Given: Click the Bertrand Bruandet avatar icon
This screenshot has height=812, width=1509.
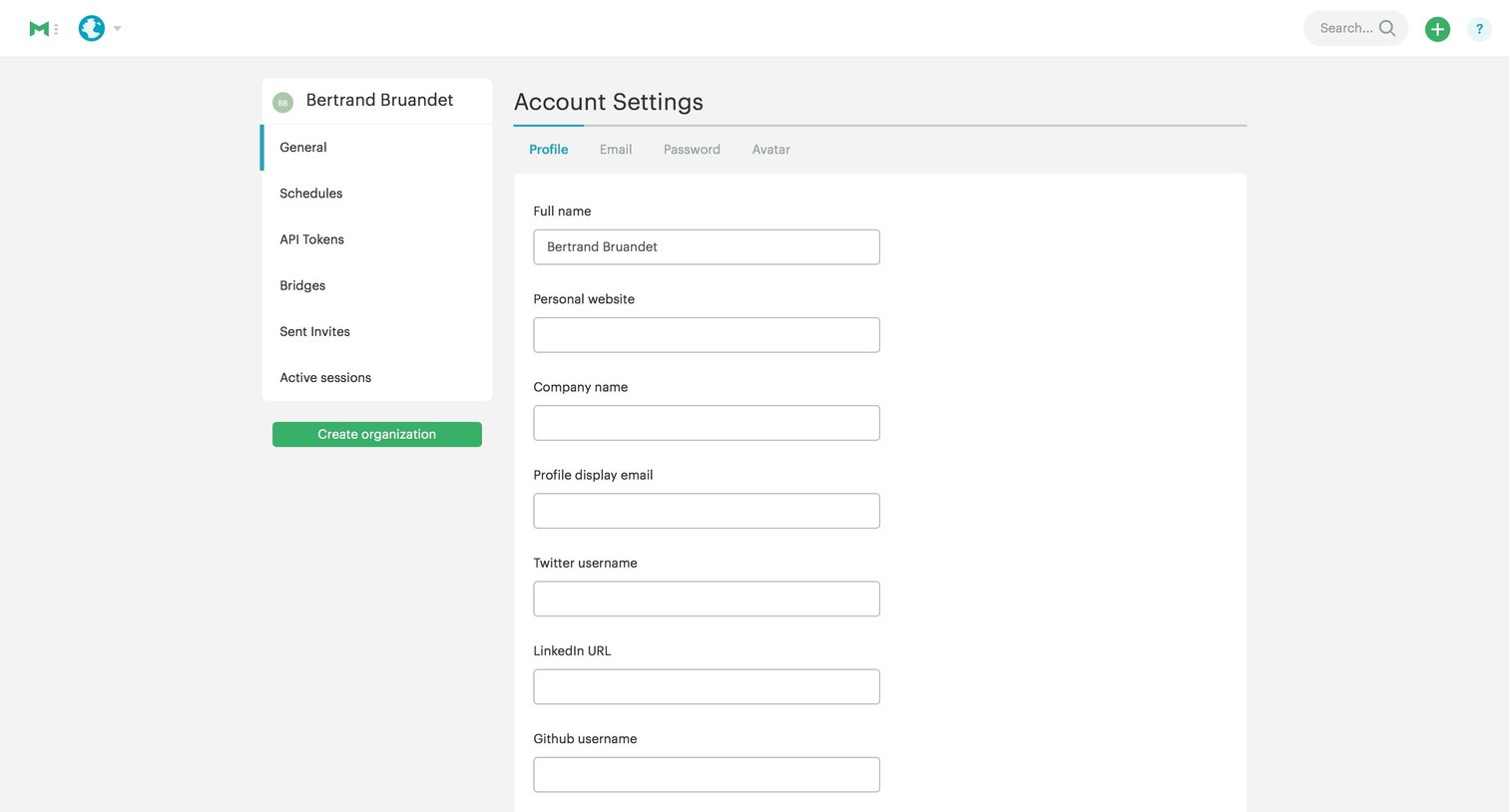Looking at the screenshot, I should tap(282, 102).
